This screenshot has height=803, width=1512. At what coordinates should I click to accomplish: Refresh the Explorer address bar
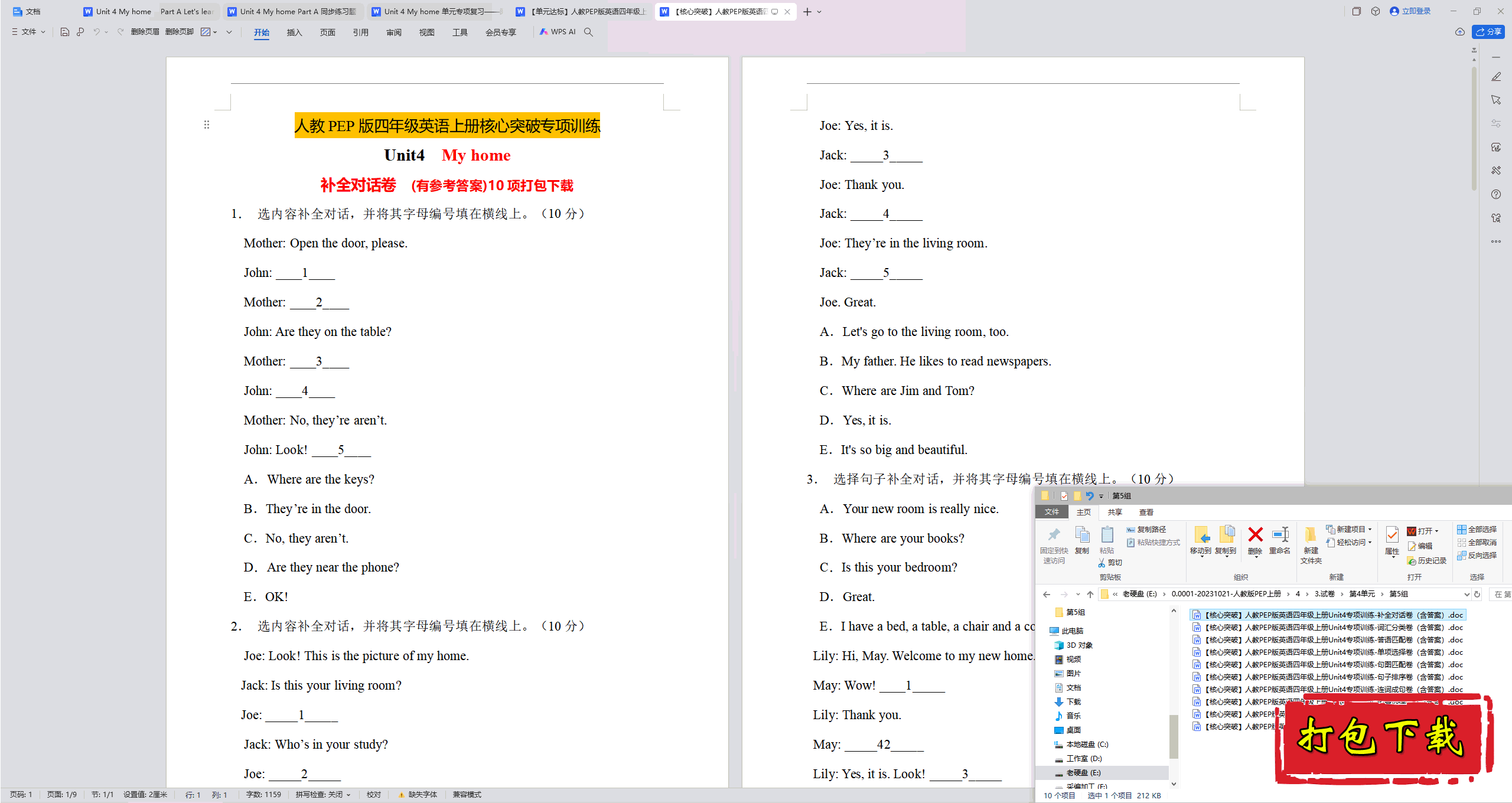[x=1477, y=595]
